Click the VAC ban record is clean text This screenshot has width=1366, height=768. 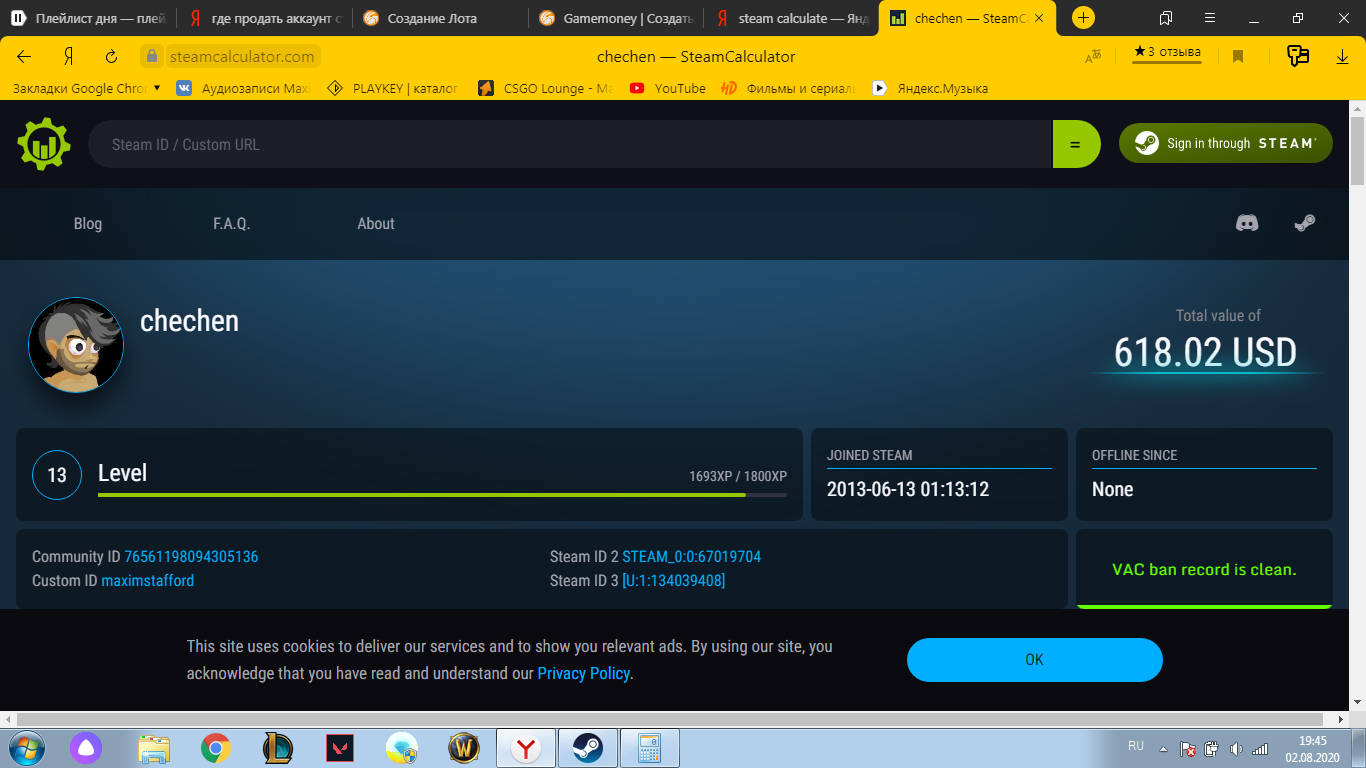[x=1204, y=569]
